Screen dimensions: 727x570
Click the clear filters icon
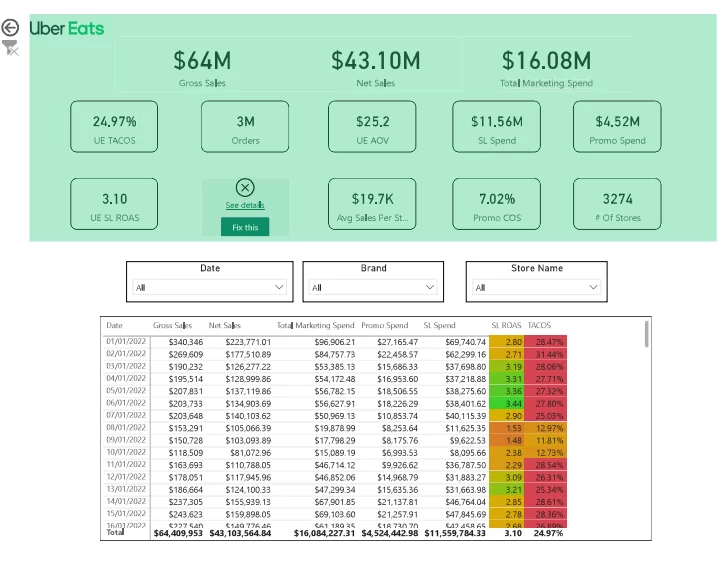(x=10, y=48)
